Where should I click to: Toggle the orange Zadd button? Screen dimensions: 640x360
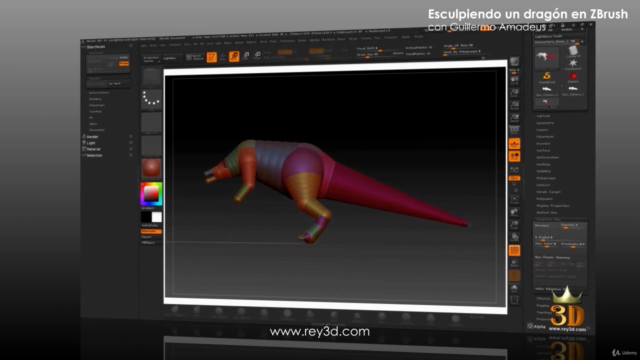tap(316, 51)
